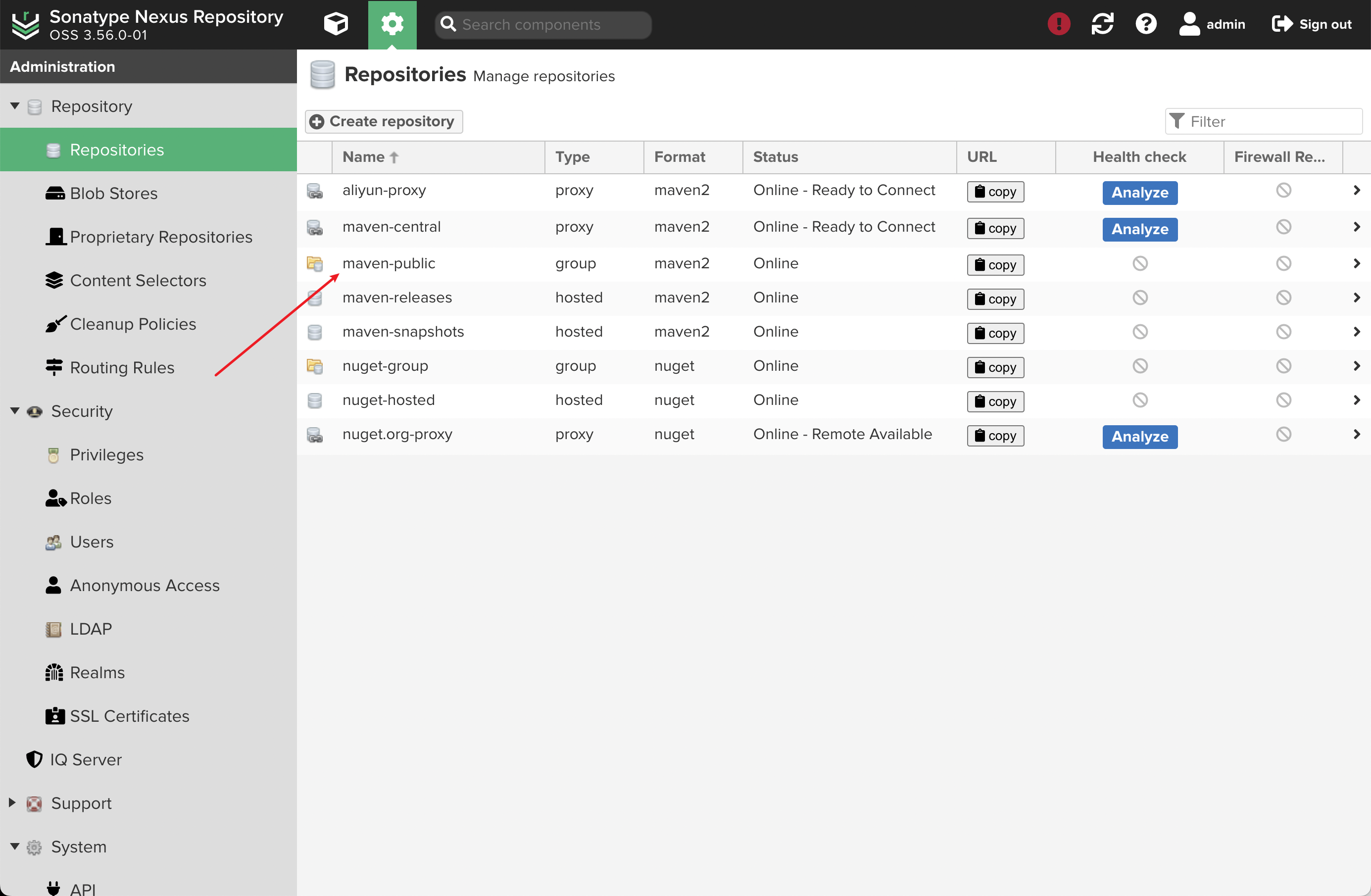This screenshot has width=1371, height=896.
Task: Open maven-snapshots repository details
Action: (x=404, y=331)
